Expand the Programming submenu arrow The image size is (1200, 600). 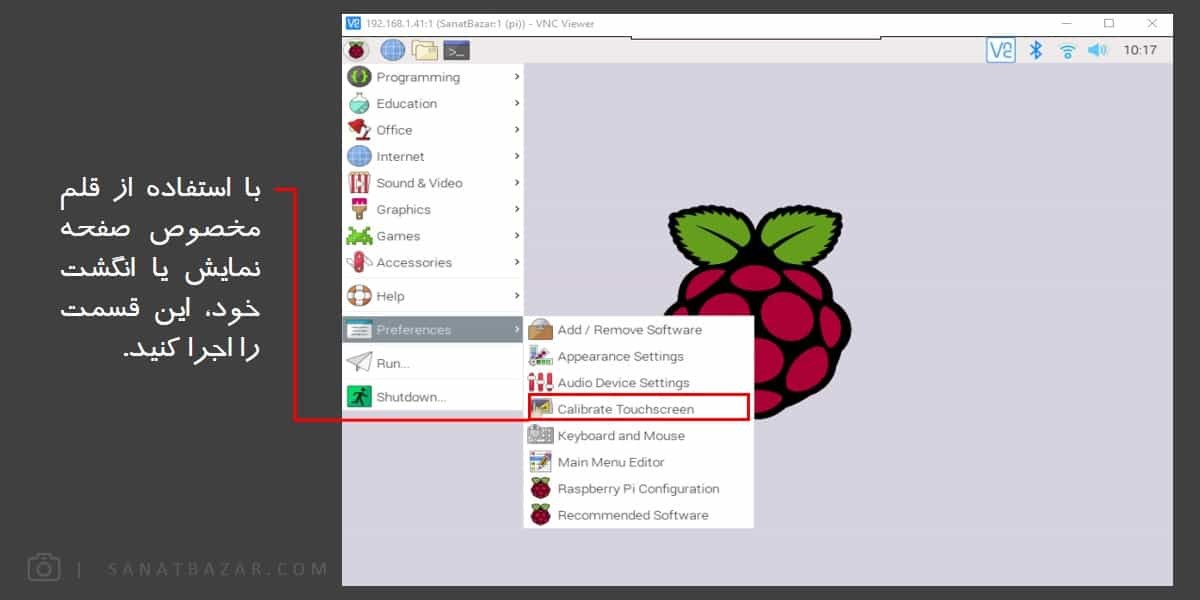click(x=517, y=77)
